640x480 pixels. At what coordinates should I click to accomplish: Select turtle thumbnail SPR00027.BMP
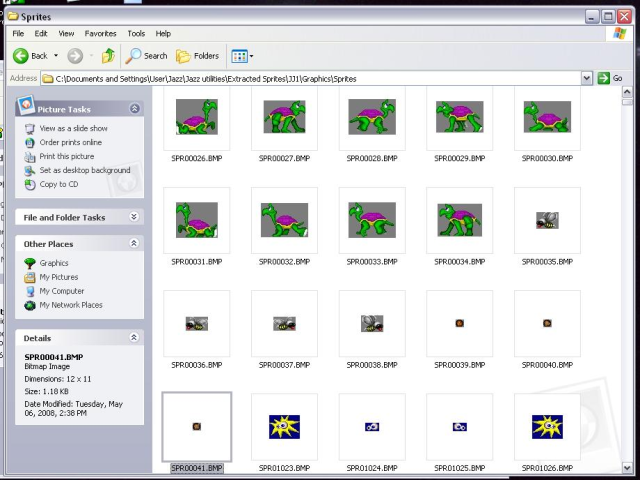tap(284, 117)
